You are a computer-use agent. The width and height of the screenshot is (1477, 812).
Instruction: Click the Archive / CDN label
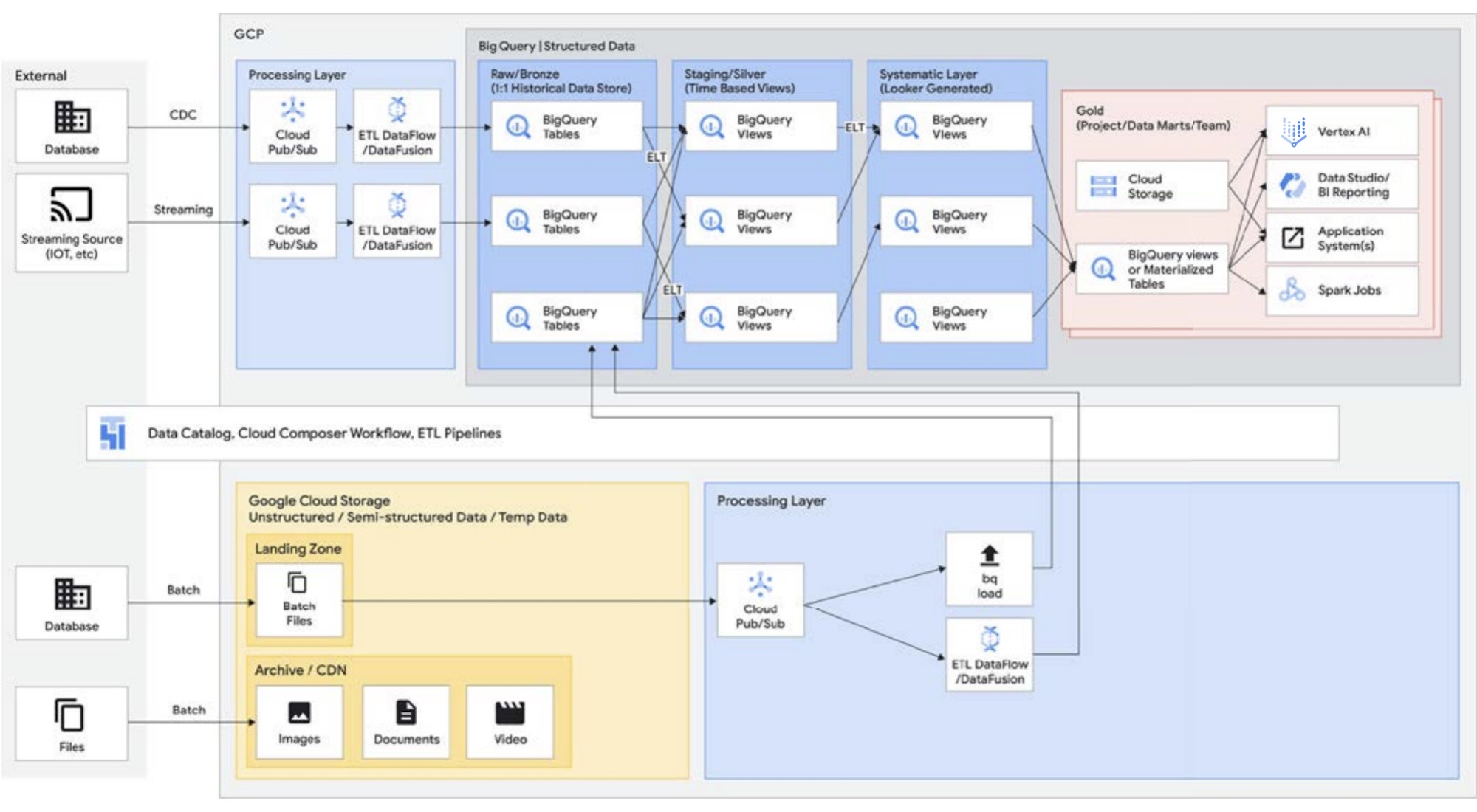point(301,670)
